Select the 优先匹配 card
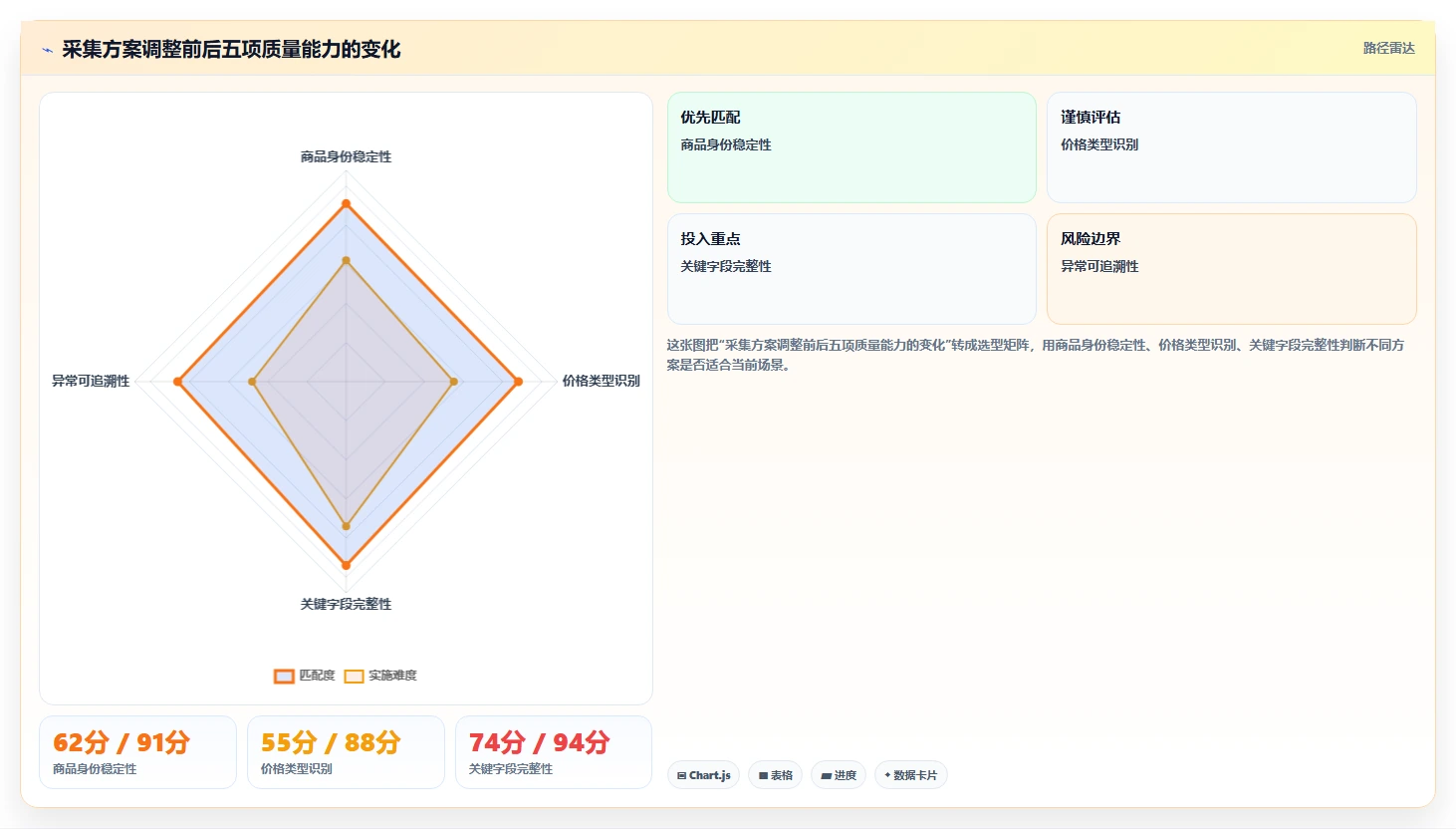The image size is (1456, 829). tap(851, 147)
